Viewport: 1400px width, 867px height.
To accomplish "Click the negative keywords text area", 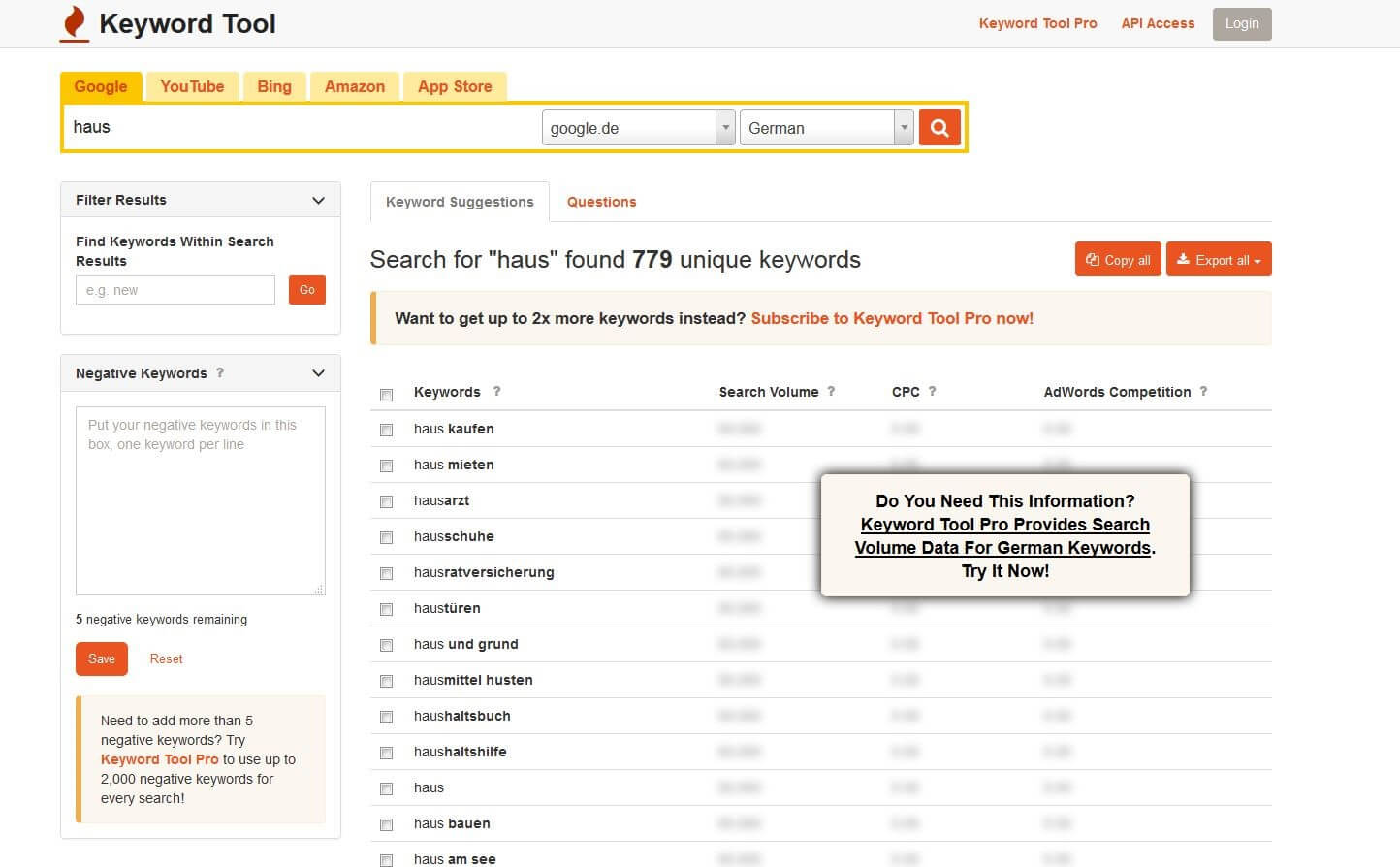I will 201,500.
